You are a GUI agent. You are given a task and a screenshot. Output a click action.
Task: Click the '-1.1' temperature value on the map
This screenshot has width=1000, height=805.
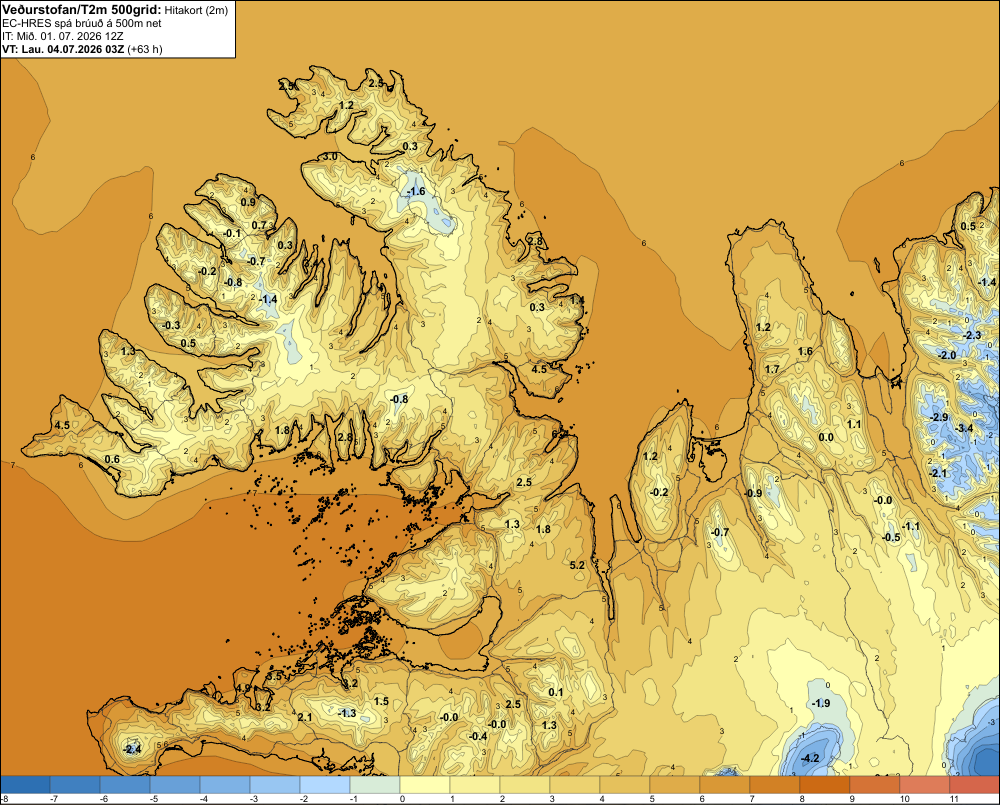(911, 526)
